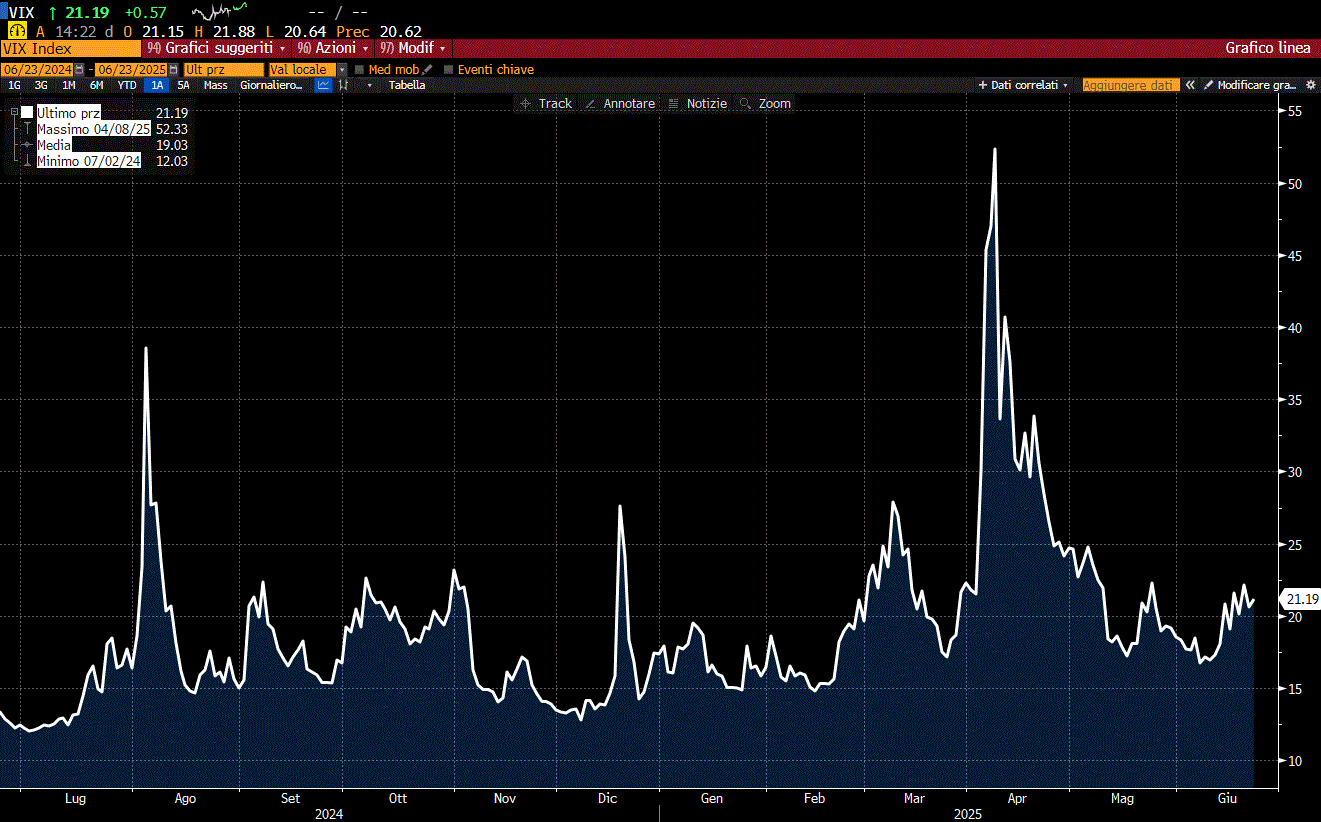Screen dimensions: 1321x822
Task: Toggle the Med mob checkbox
Action: point(359,69)
